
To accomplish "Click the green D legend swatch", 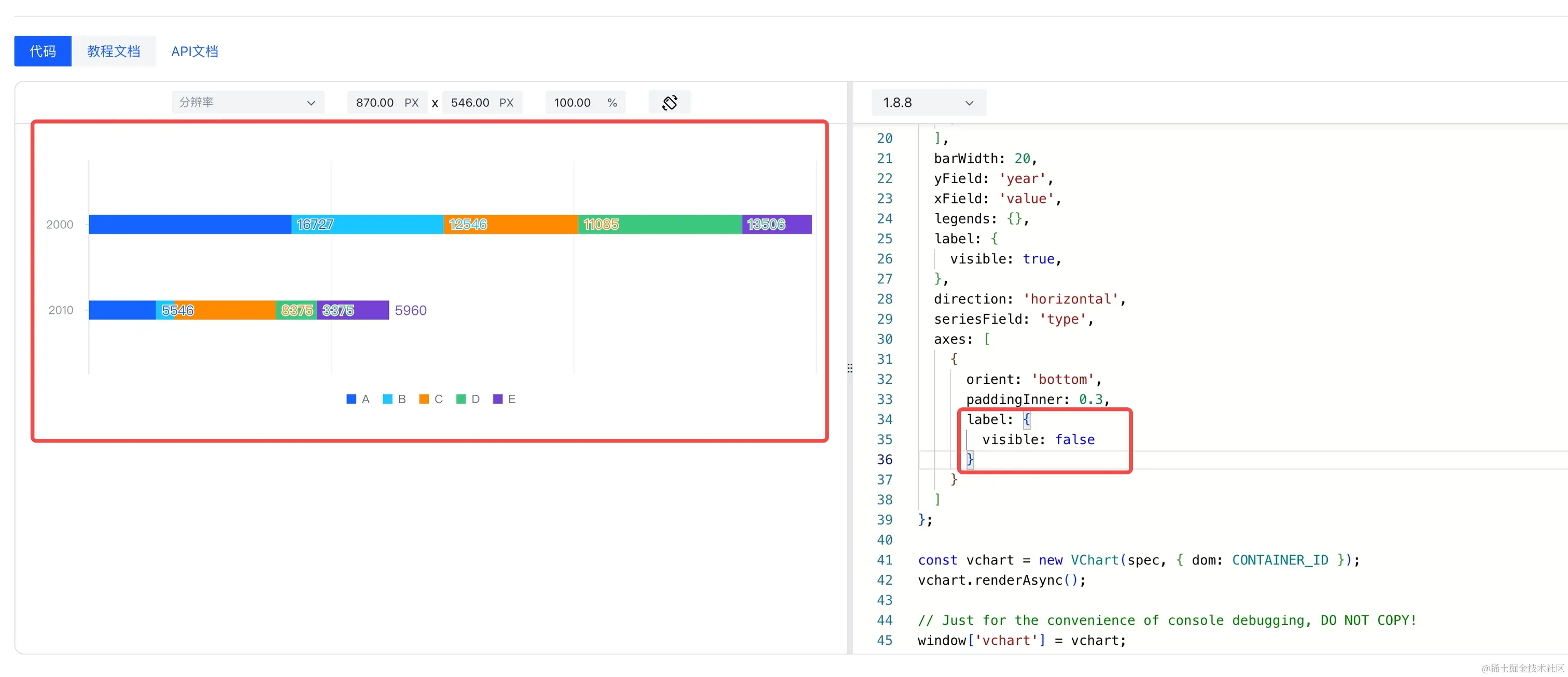I will [x=461, y=399].
